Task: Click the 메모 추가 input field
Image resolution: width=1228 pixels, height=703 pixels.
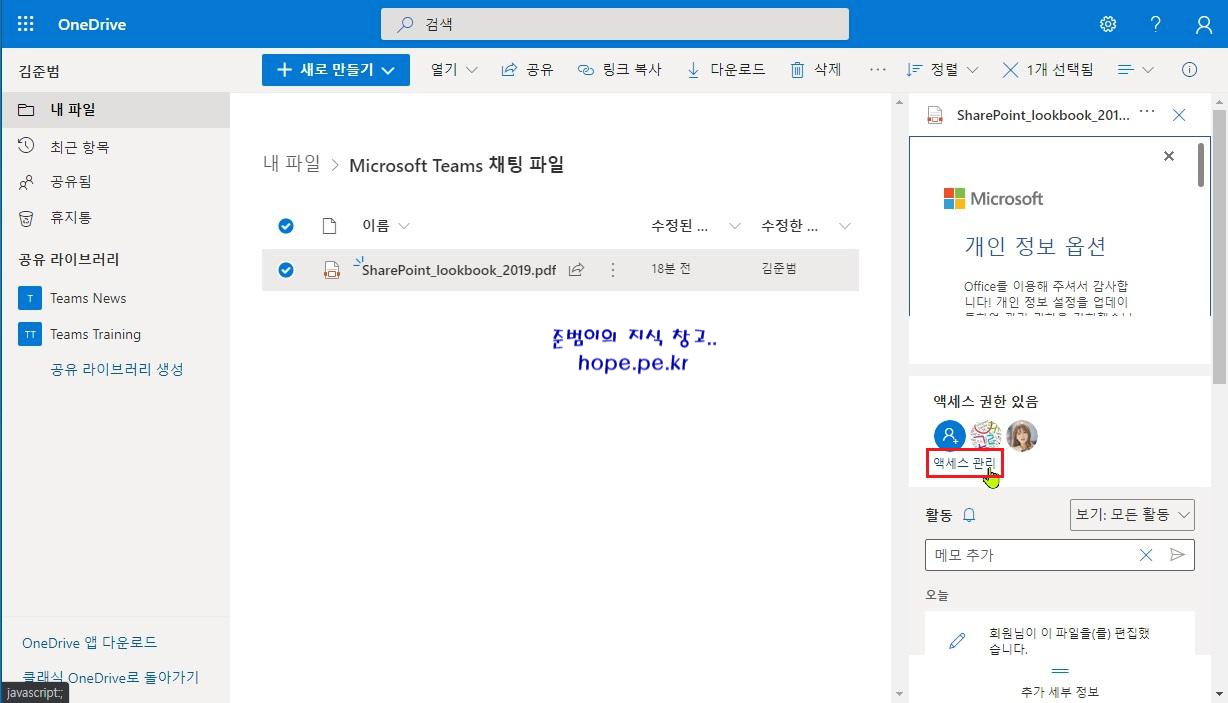Action: [x=1030, y=555]
